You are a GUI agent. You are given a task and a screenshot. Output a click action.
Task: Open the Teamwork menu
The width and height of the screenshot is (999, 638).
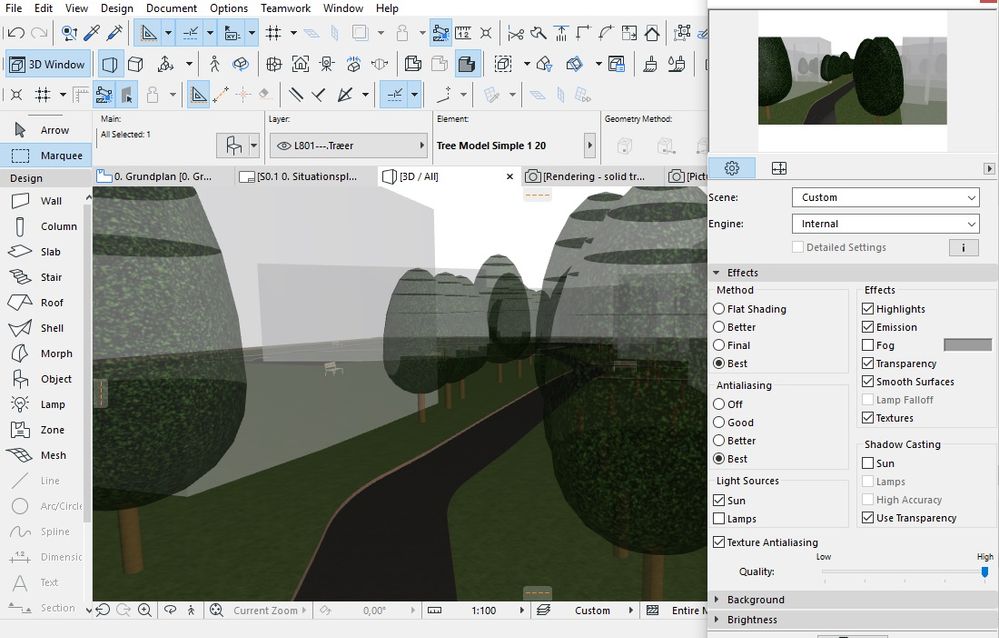286,8
